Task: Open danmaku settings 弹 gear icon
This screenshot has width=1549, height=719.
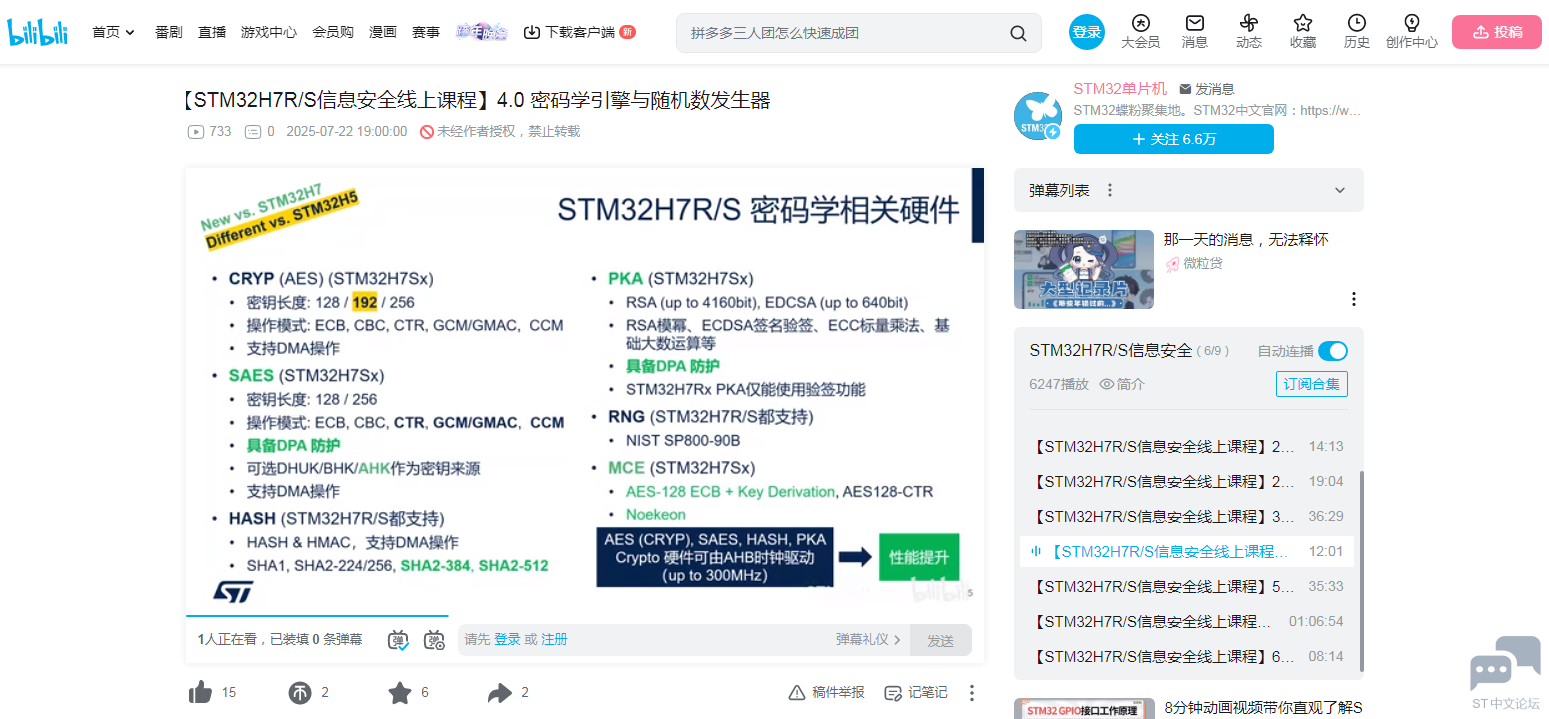Action: pyautogui.click(x=434, y=640)
